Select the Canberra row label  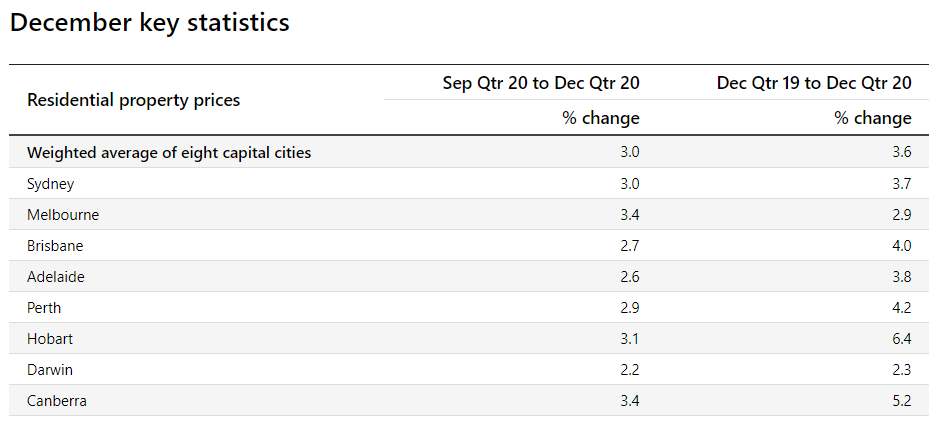point(57,401)
